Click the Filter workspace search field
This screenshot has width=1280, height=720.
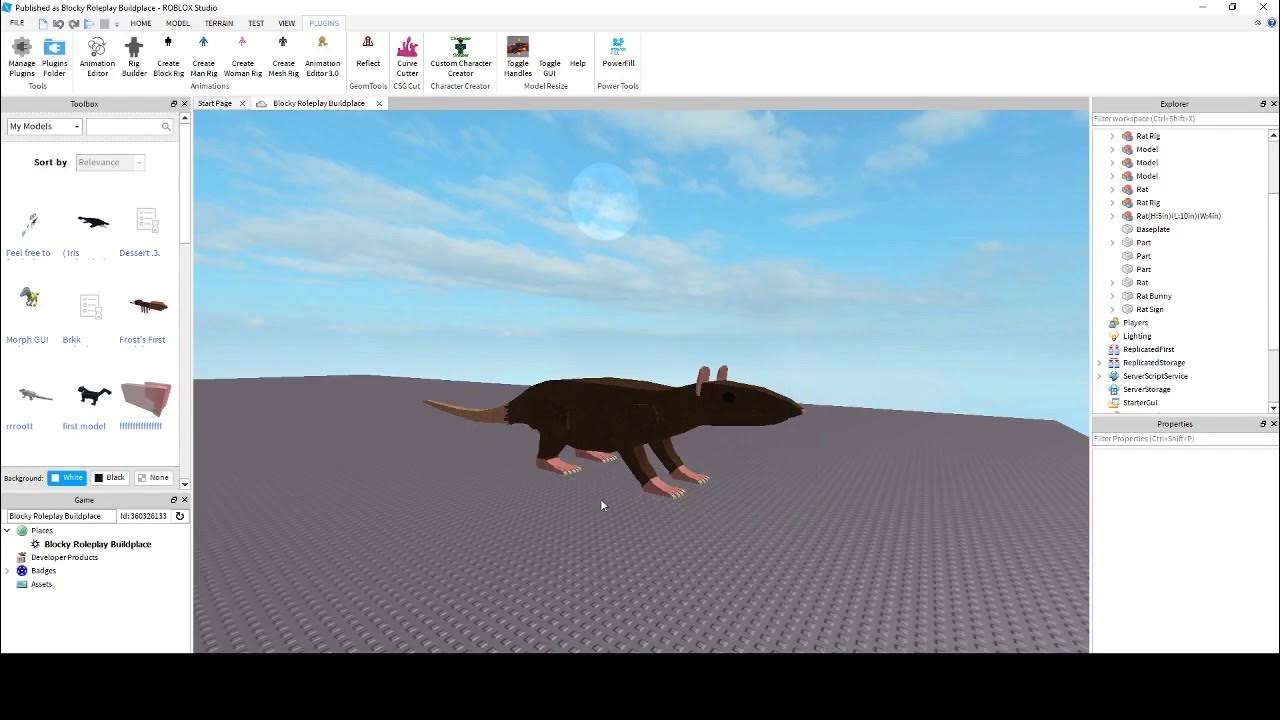[x=1185, y=119]
